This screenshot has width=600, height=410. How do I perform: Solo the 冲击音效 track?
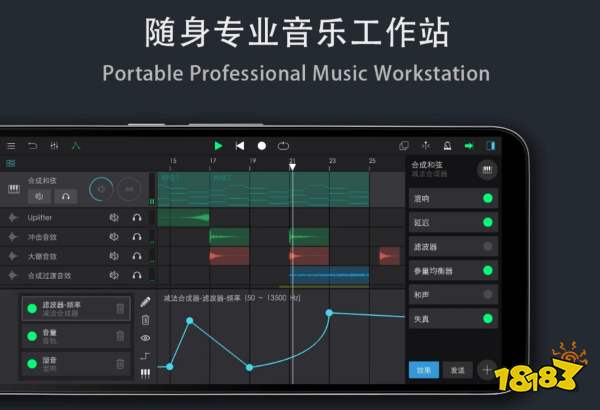(x=137, y=237)
